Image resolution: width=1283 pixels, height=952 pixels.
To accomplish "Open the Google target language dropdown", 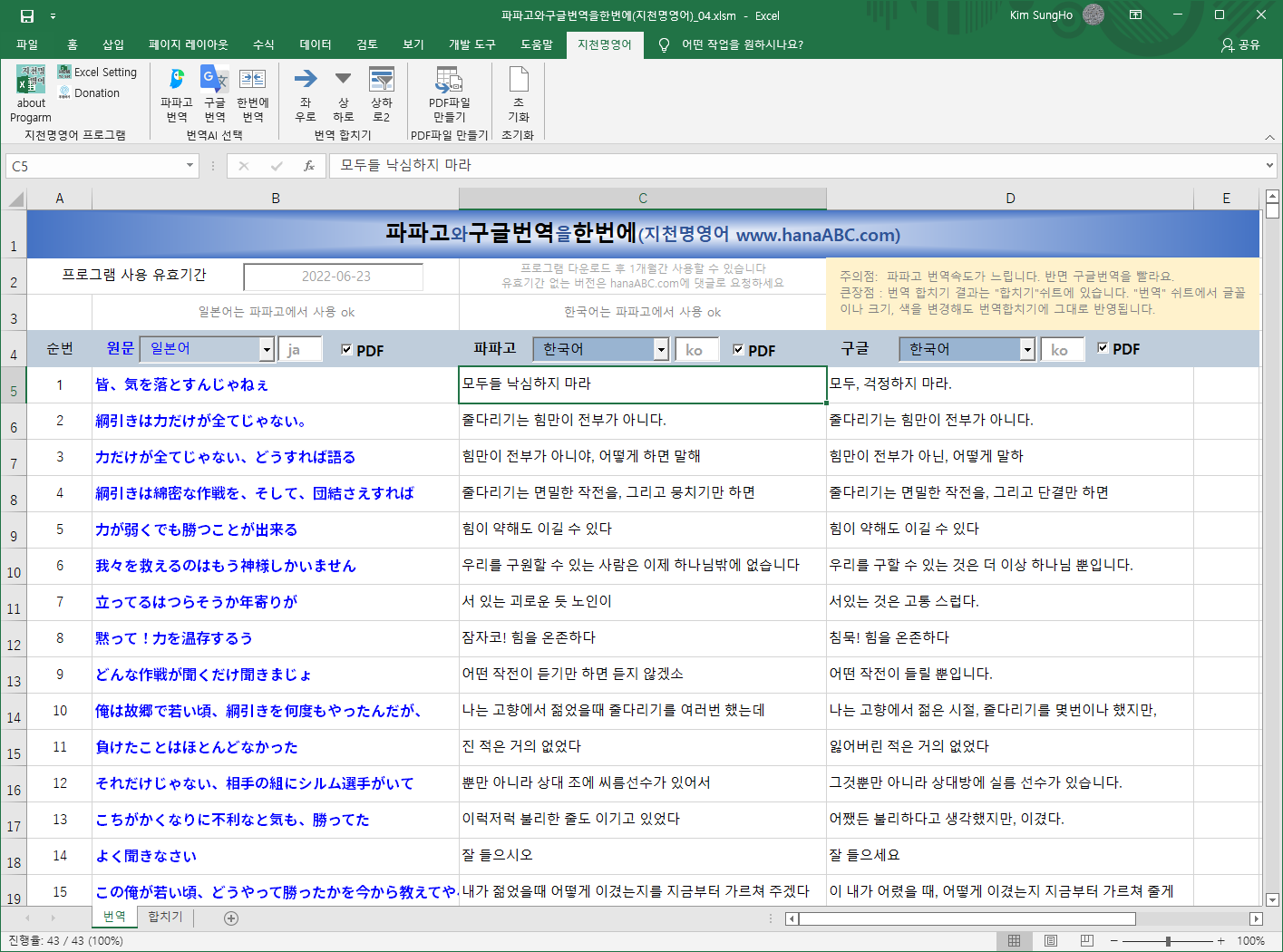I will coord(1027,349).
